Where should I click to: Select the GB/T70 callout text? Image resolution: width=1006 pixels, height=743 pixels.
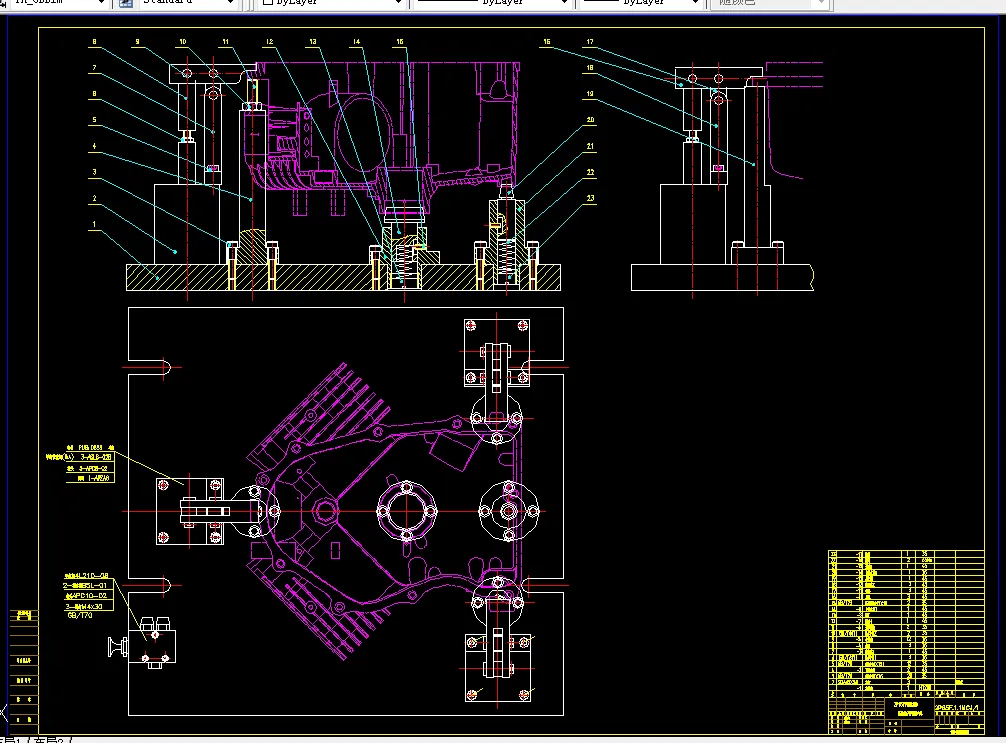coord(80,616)
